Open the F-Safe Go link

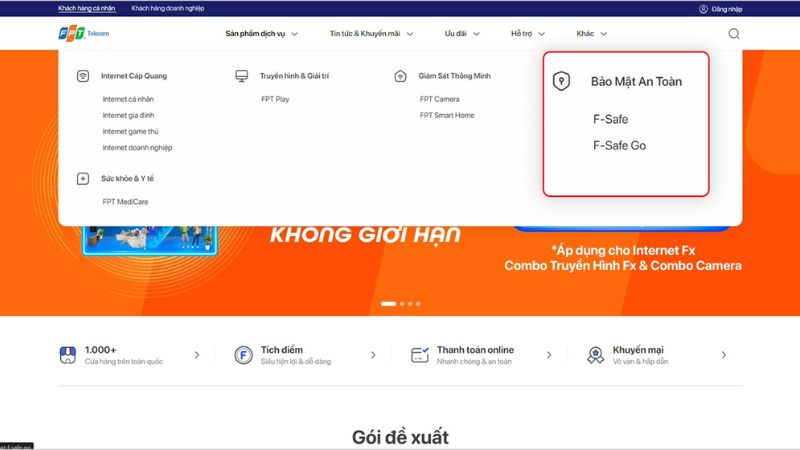(619, 146)
